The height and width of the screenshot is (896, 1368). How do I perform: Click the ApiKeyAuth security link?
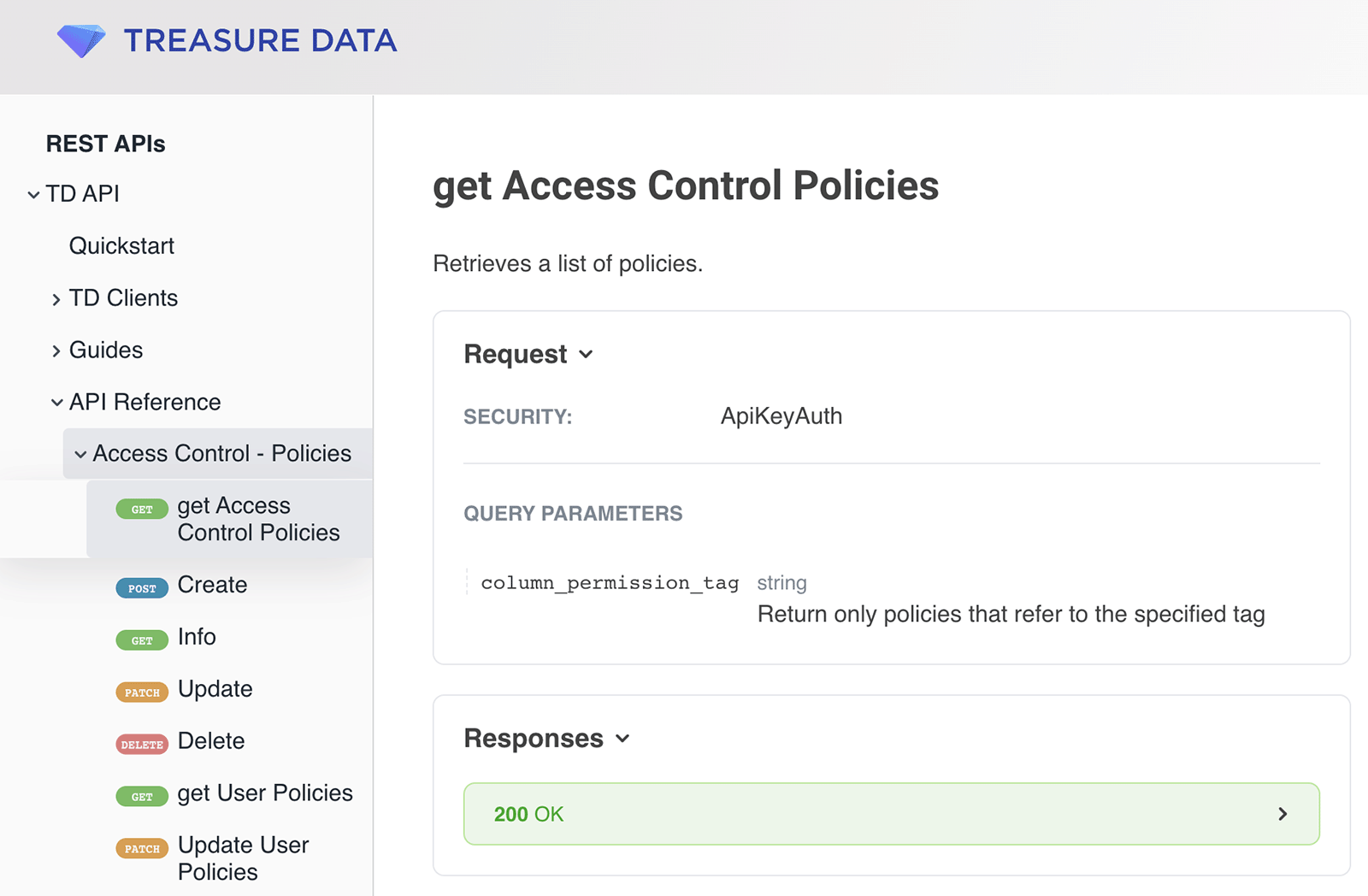pos(781,416)
